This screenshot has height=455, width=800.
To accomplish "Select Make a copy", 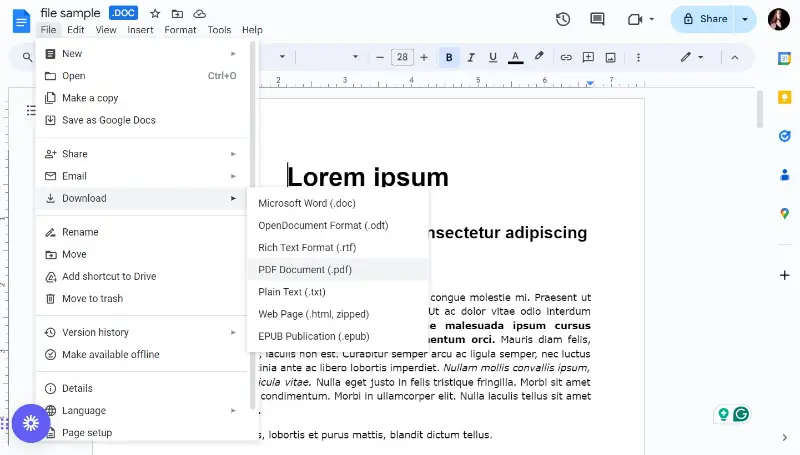I will tap(143, 98).
